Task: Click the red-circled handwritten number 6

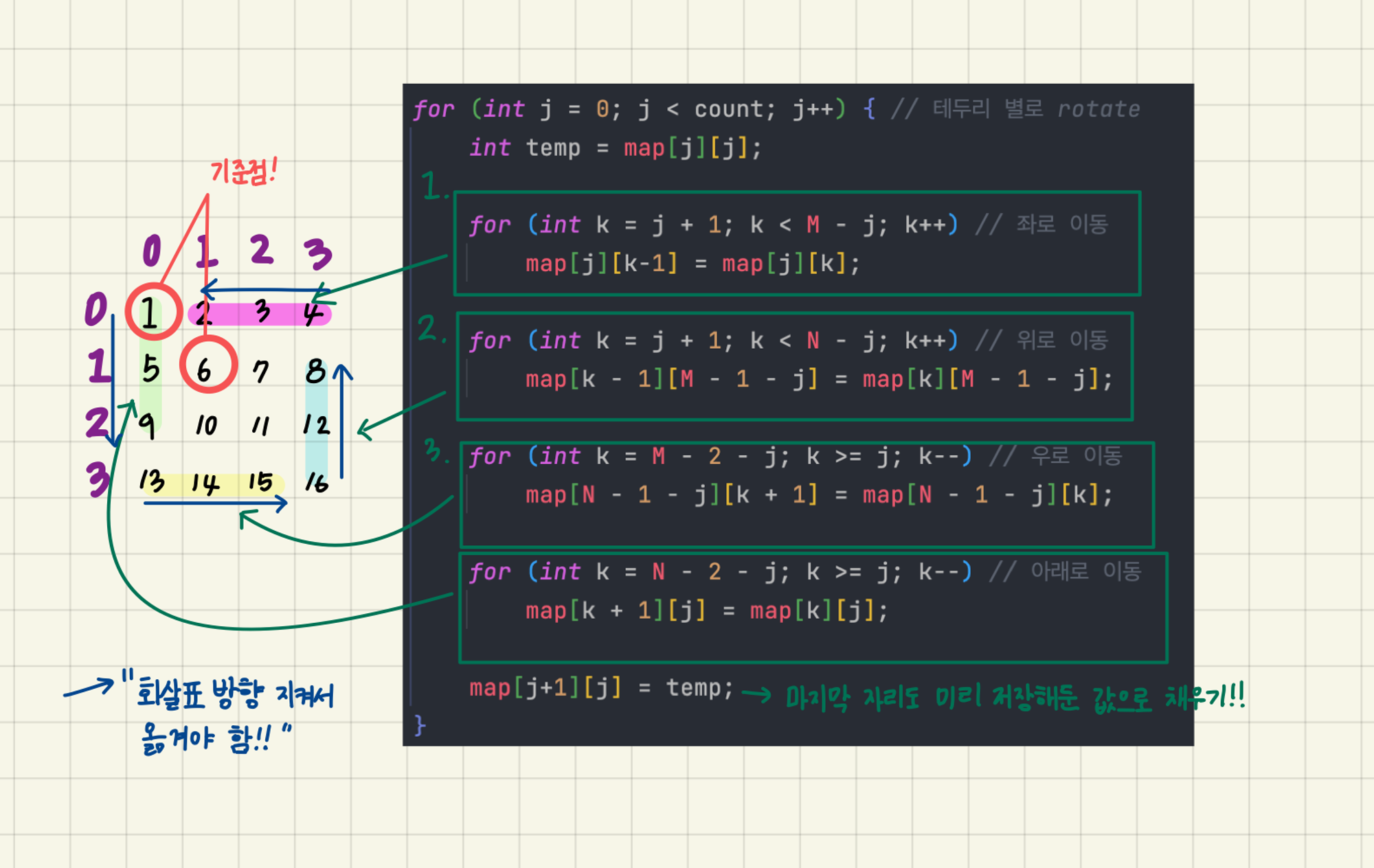Action: click(x=205, y=371)
